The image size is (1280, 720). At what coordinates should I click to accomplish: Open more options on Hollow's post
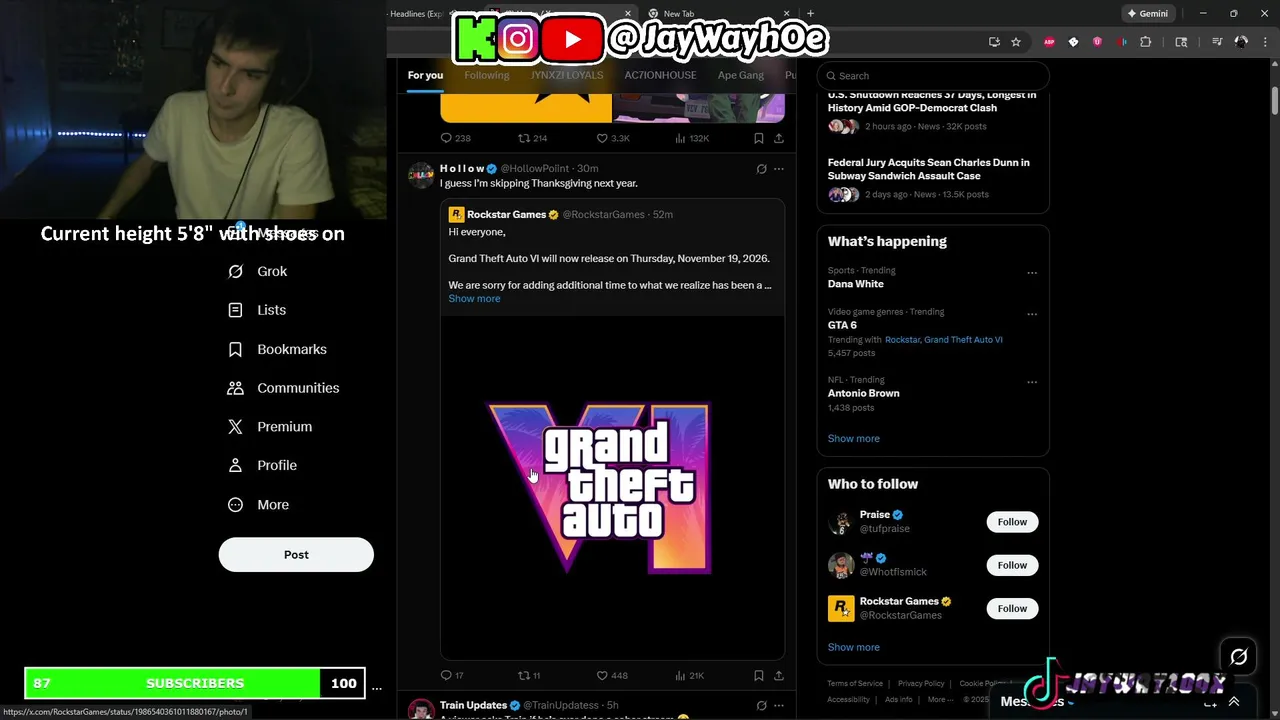click(x=779, y=169)
